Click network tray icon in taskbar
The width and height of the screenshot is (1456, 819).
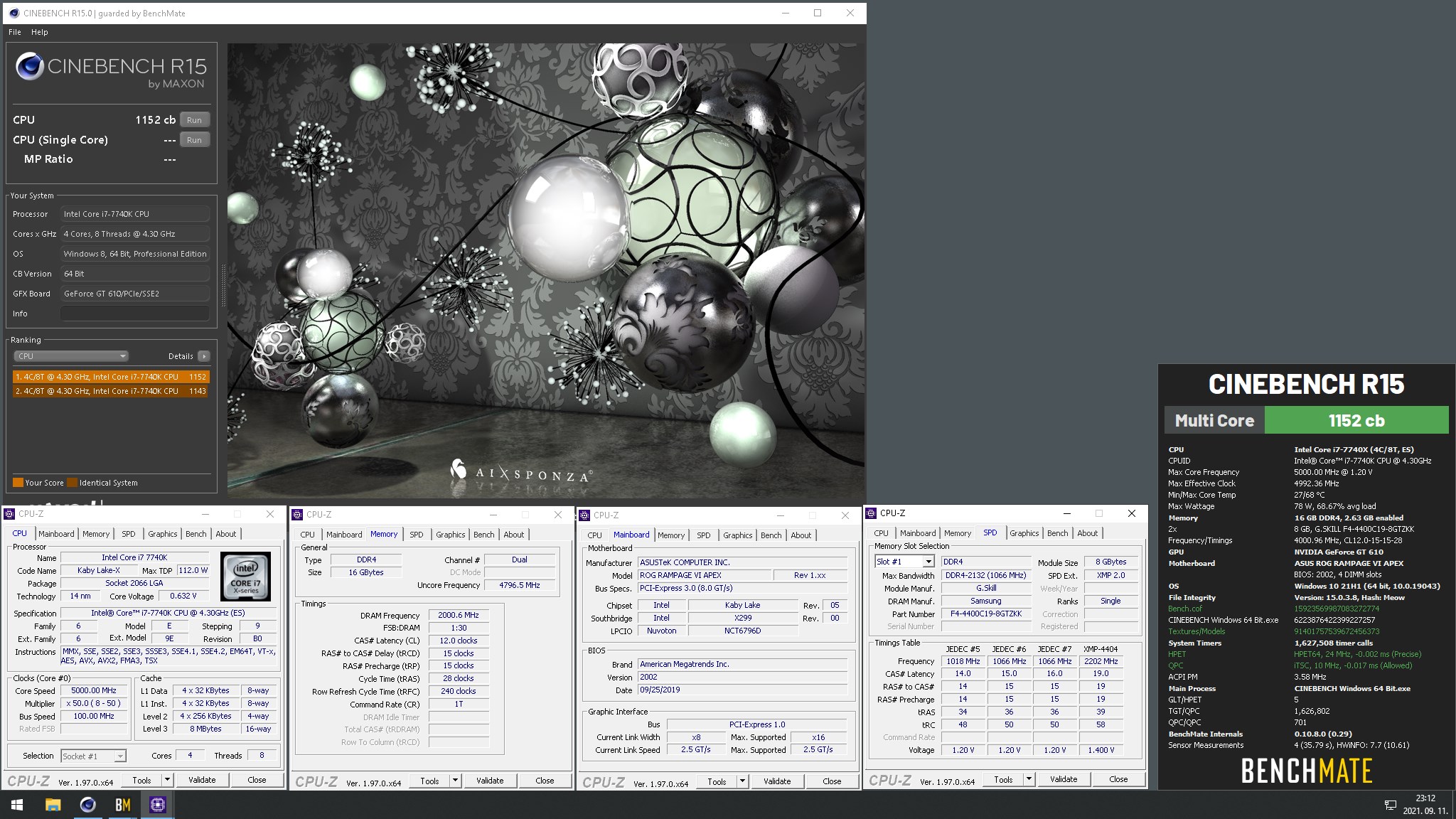click(x=1390, y=805)
